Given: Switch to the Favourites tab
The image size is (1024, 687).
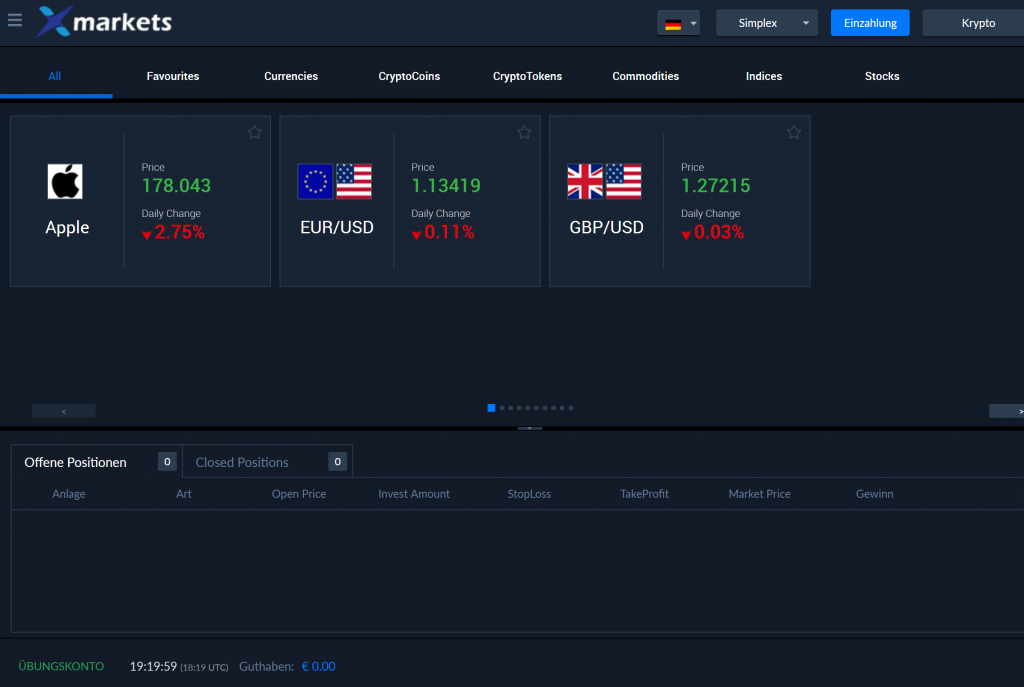Looking at the screenshot, I should 173,76.
